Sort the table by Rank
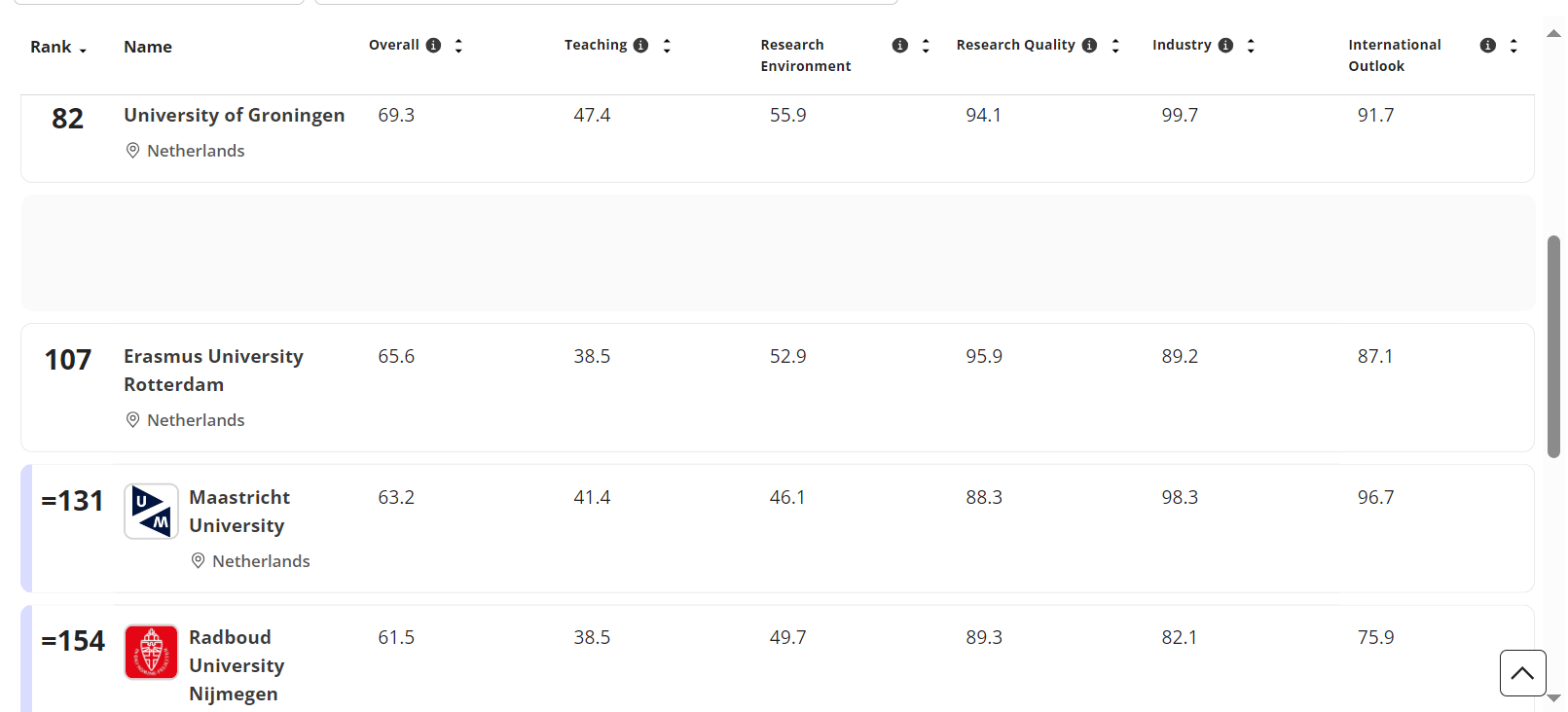Viewport: 1568px width, 712px height. (x=58, y=48)
